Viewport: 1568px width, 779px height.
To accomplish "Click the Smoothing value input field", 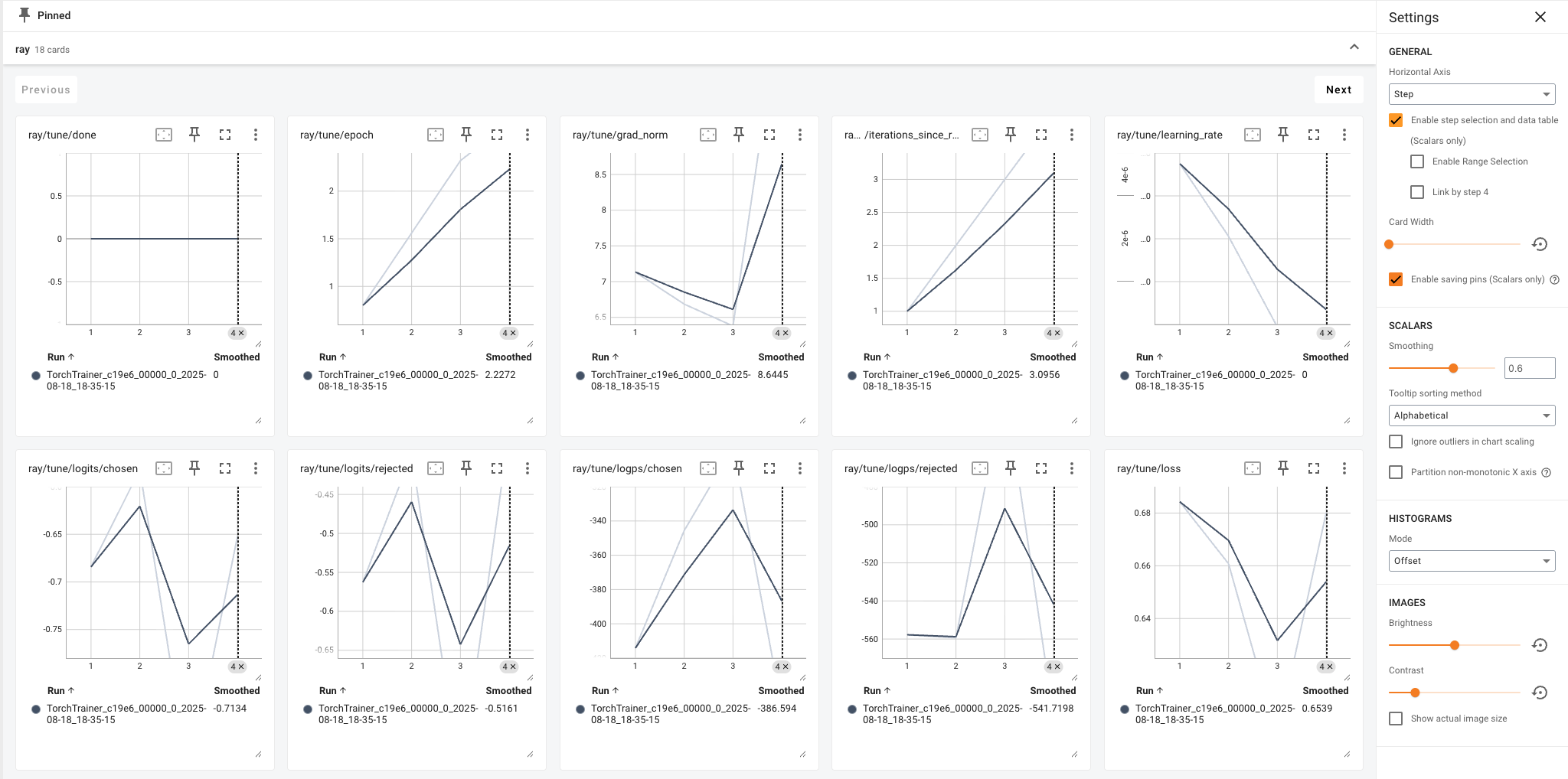I will (1529, 368).
